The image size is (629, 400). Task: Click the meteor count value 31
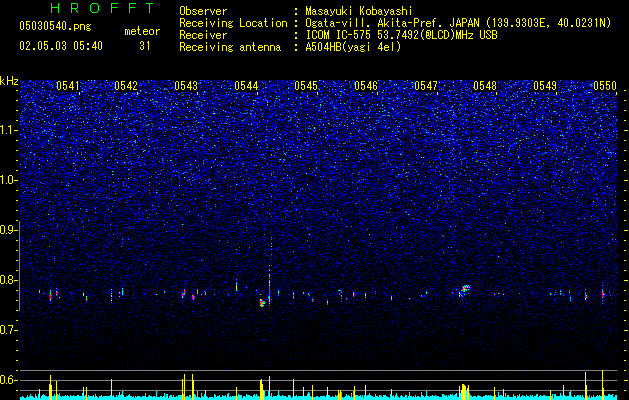pos(145,46)
